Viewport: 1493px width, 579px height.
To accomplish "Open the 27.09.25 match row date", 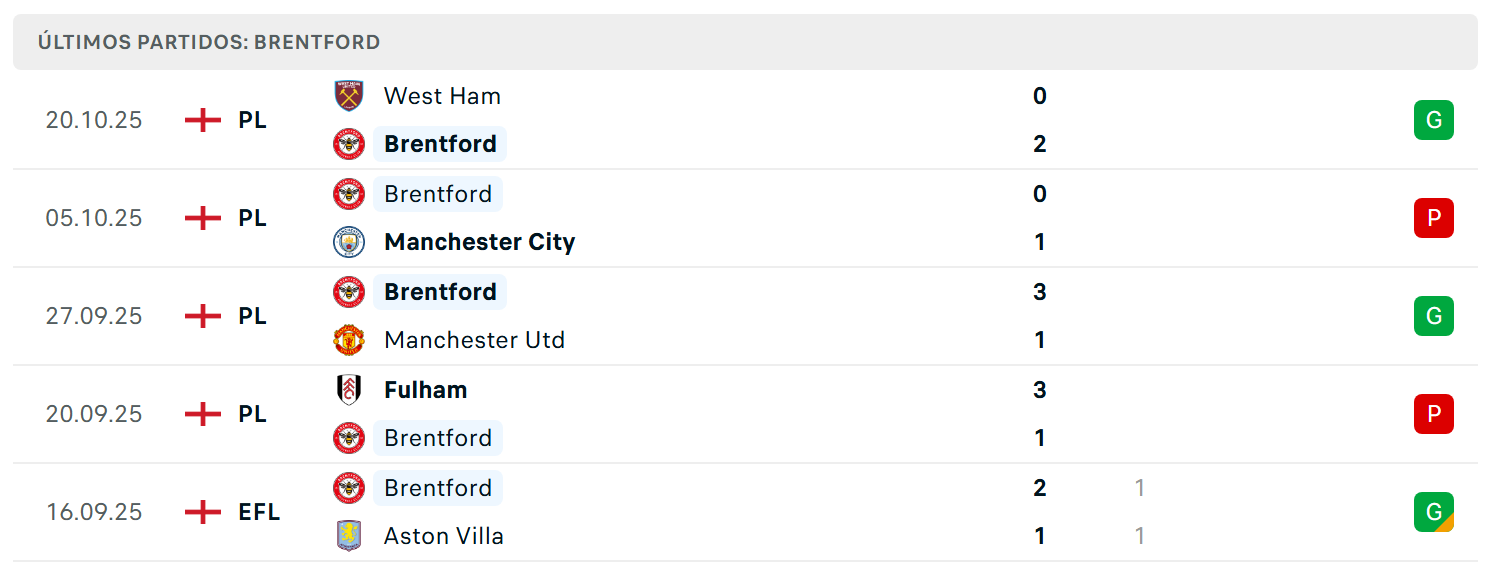I will (x=94, y=316).
